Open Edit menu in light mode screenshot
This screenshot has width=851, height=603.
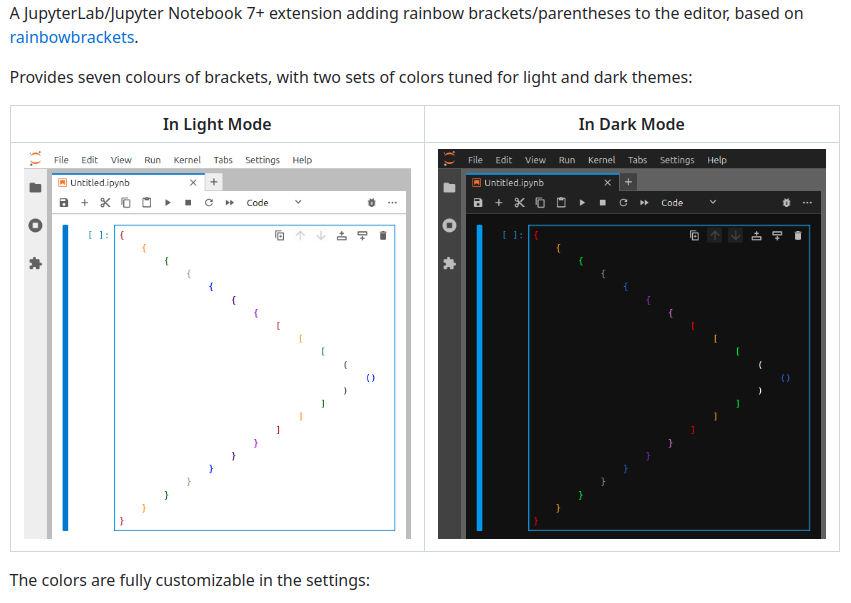(x=90, y=160)
